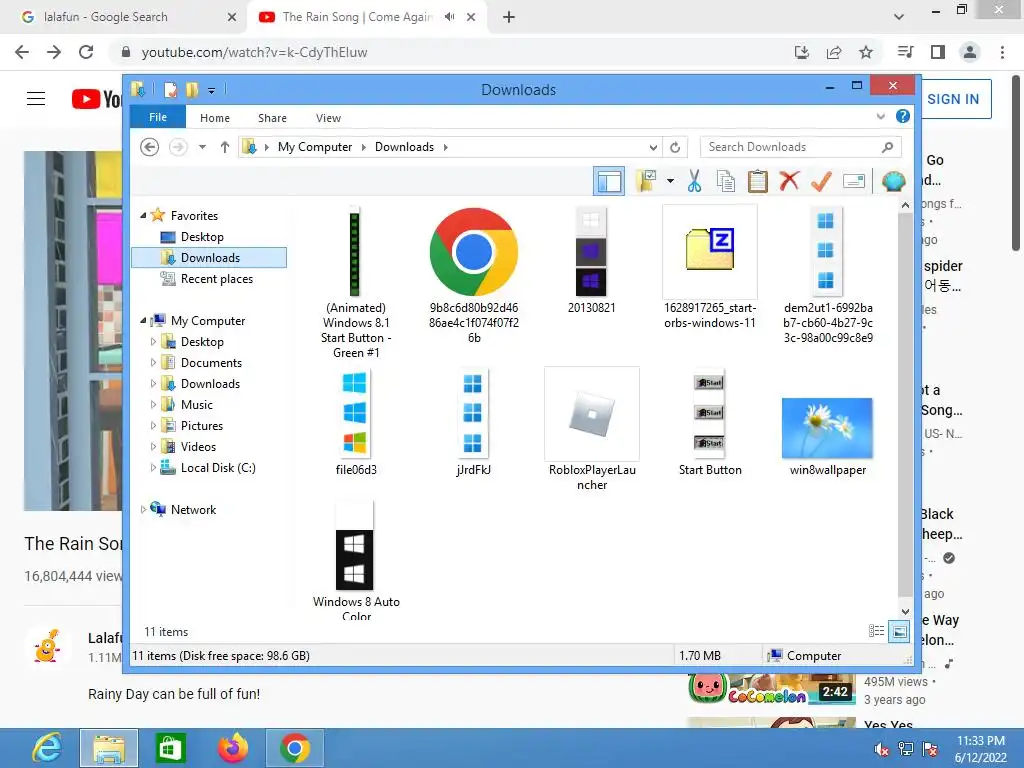The image size is (1024, 768).
Task: Open Firefox from the taskbar
Action: click(x=233, y=748)
